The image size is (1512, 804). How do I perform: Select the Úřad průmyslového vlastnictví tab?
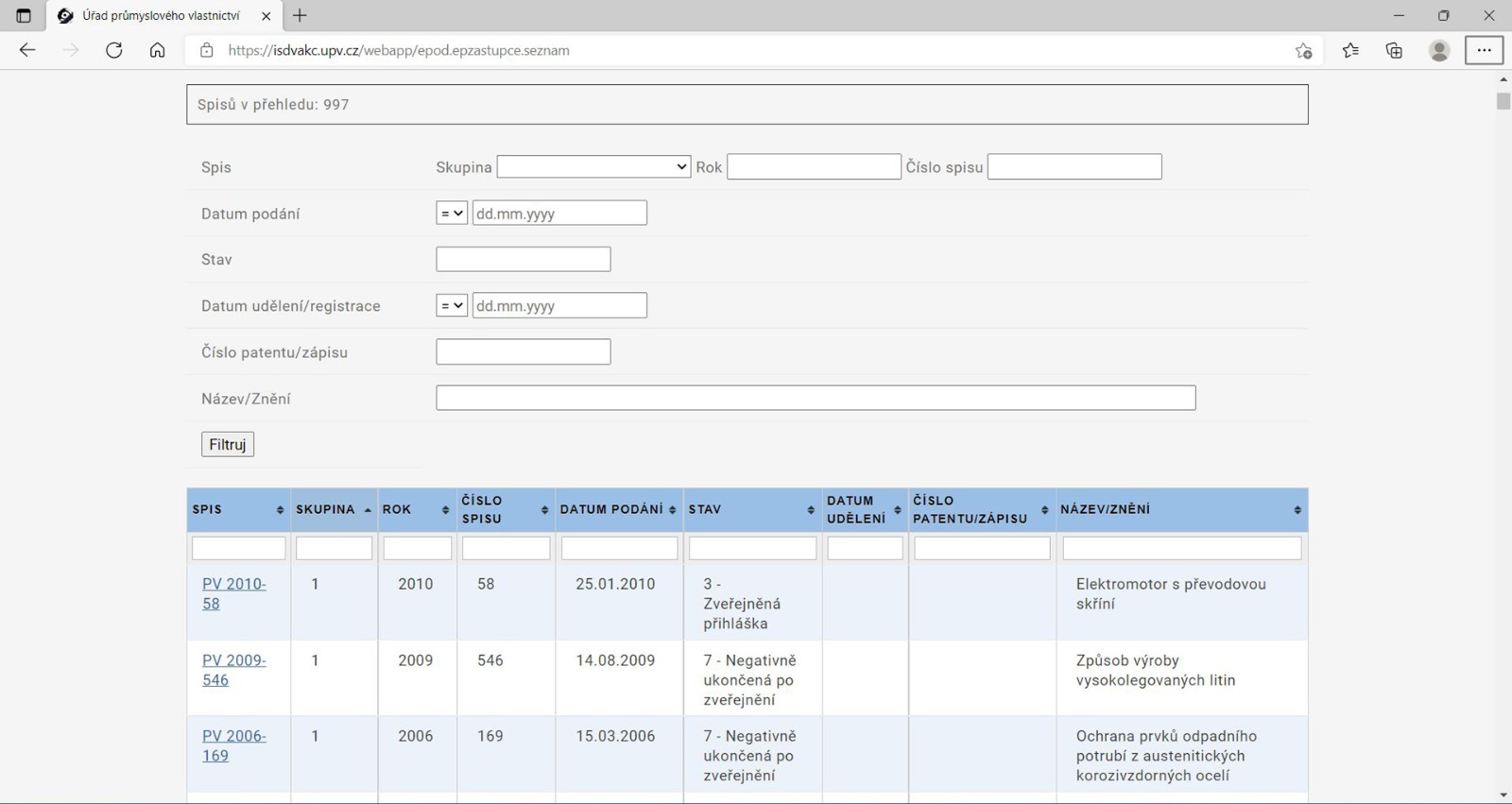point(161,15)
